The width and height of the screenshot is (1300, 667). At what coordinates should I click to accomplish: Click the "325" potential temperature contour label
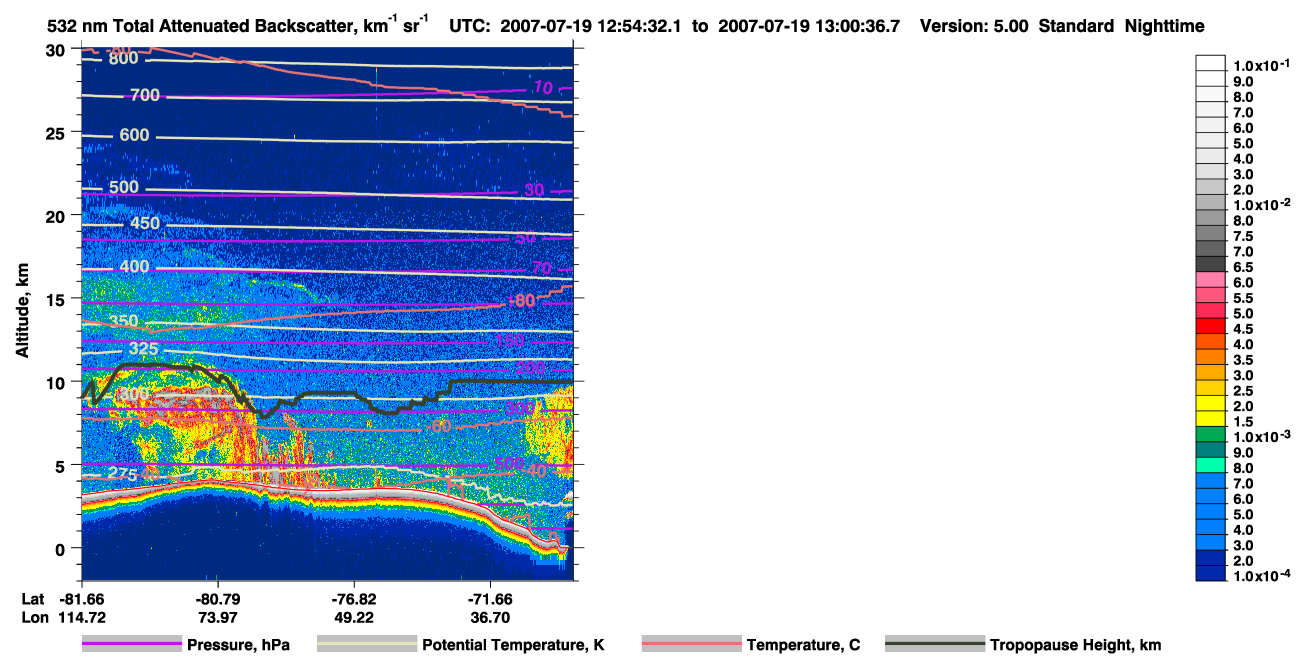click(x=144, y=350)
